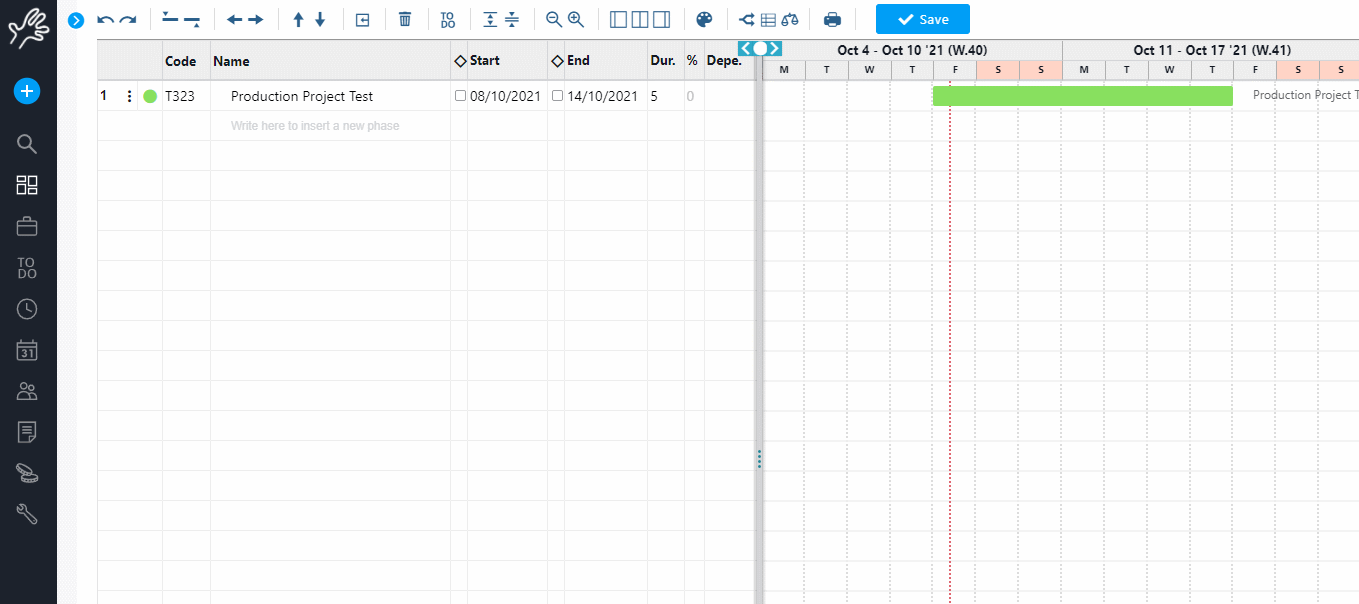
Task: Open the TO DO toolbar tool
Action: (x=448, y=18)
